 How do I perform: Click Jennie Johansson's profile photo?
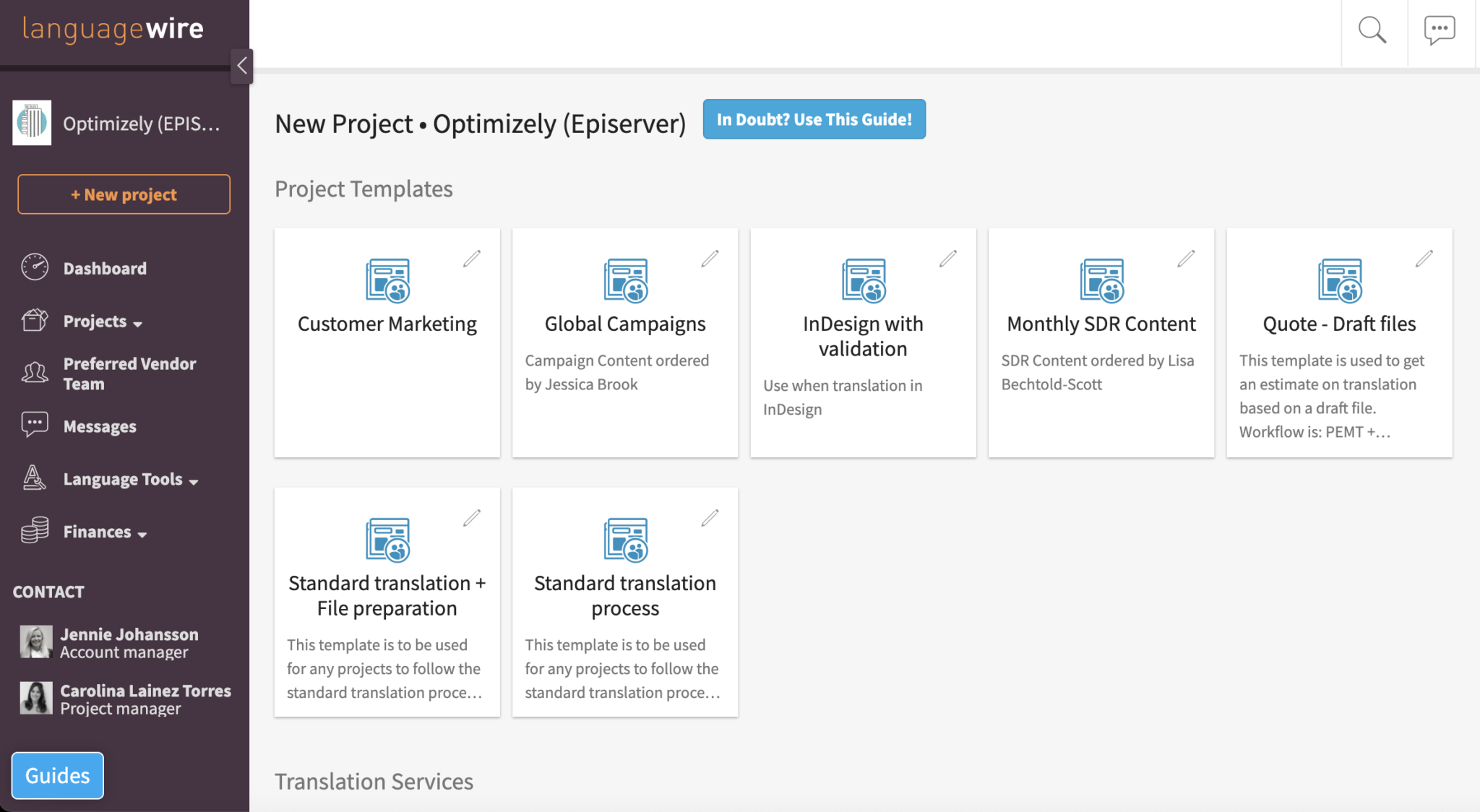(x=36, y=642)
